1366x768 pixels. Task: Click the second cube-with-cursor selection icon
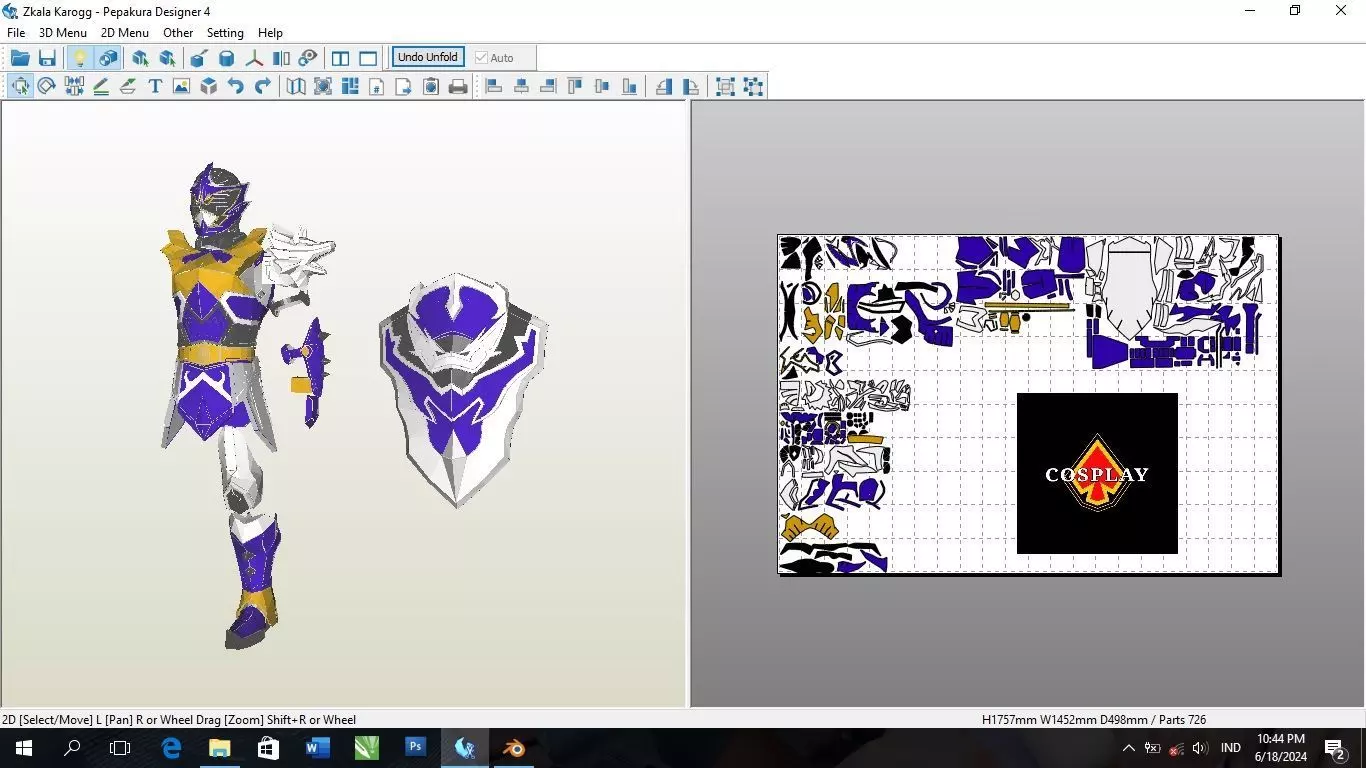[x=167, y=58]
